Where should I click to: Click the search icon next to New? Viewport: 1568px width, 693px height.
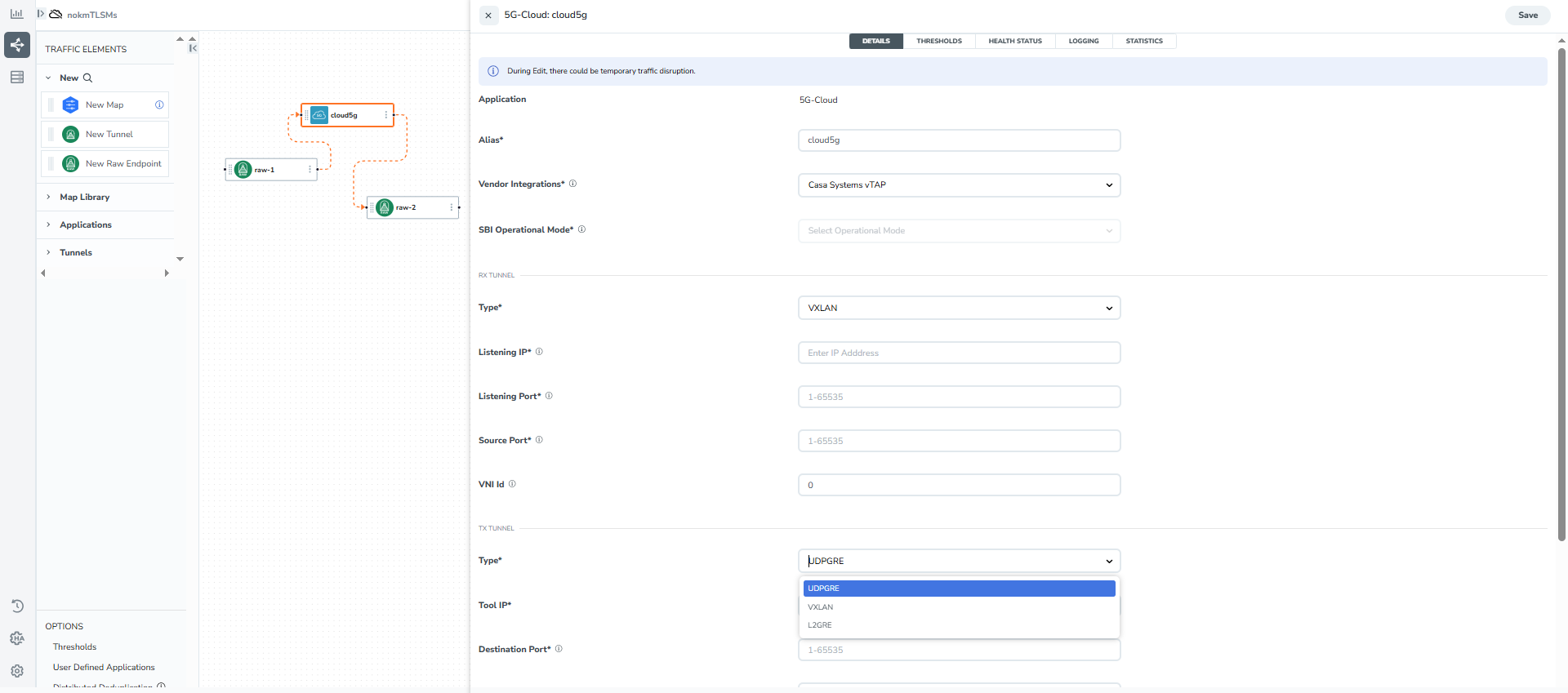88,78
